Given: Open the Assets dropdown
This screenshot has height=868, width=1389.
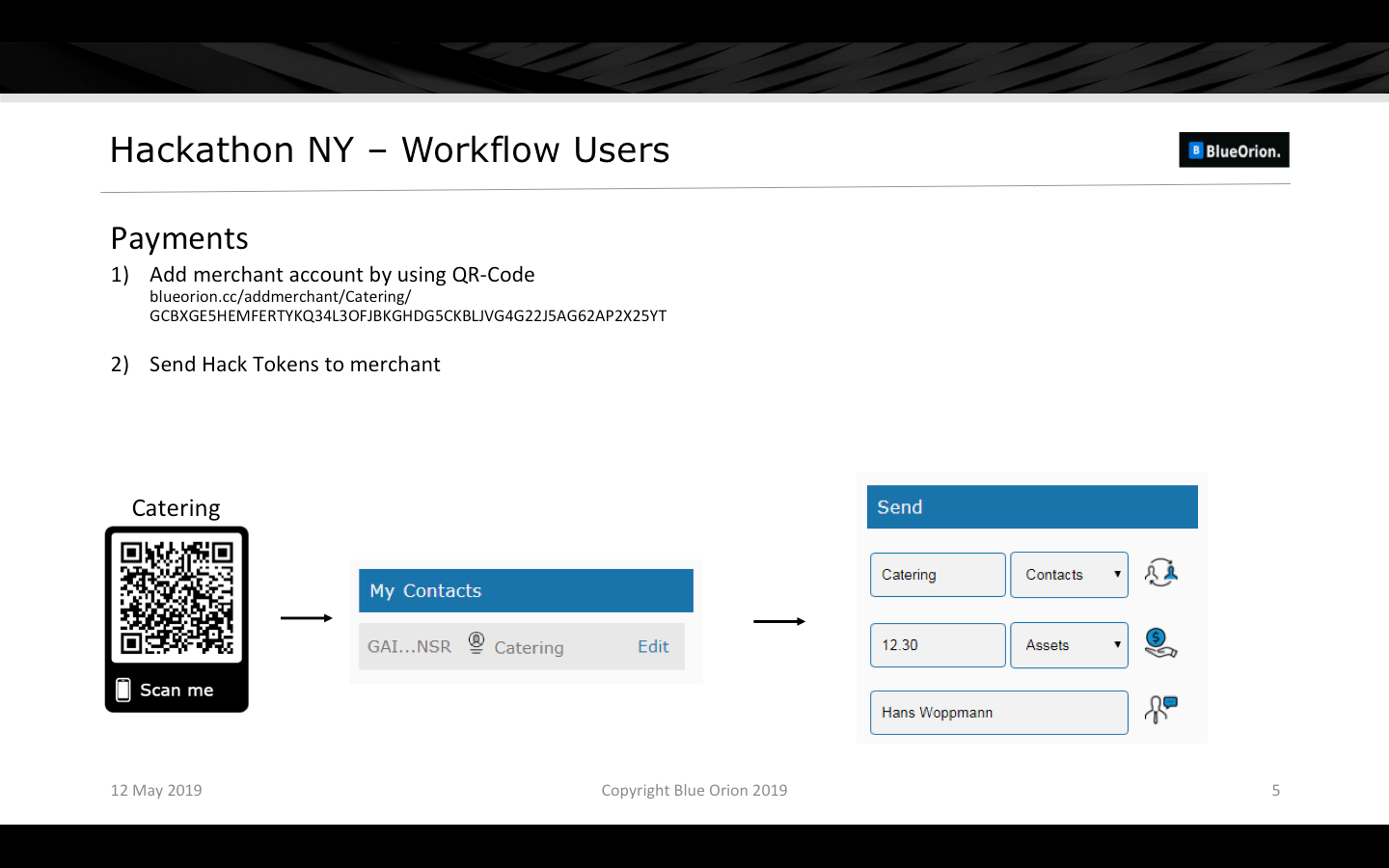Looking at the screenshot, I should coord(1069,645).
